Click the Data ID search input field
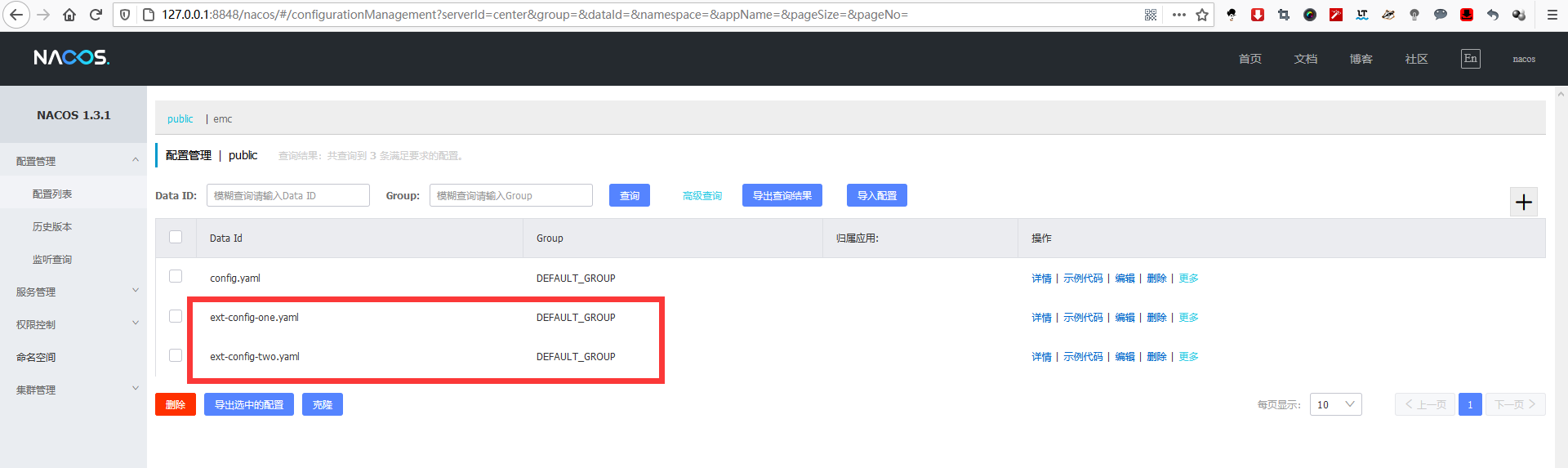 [287, 196]
